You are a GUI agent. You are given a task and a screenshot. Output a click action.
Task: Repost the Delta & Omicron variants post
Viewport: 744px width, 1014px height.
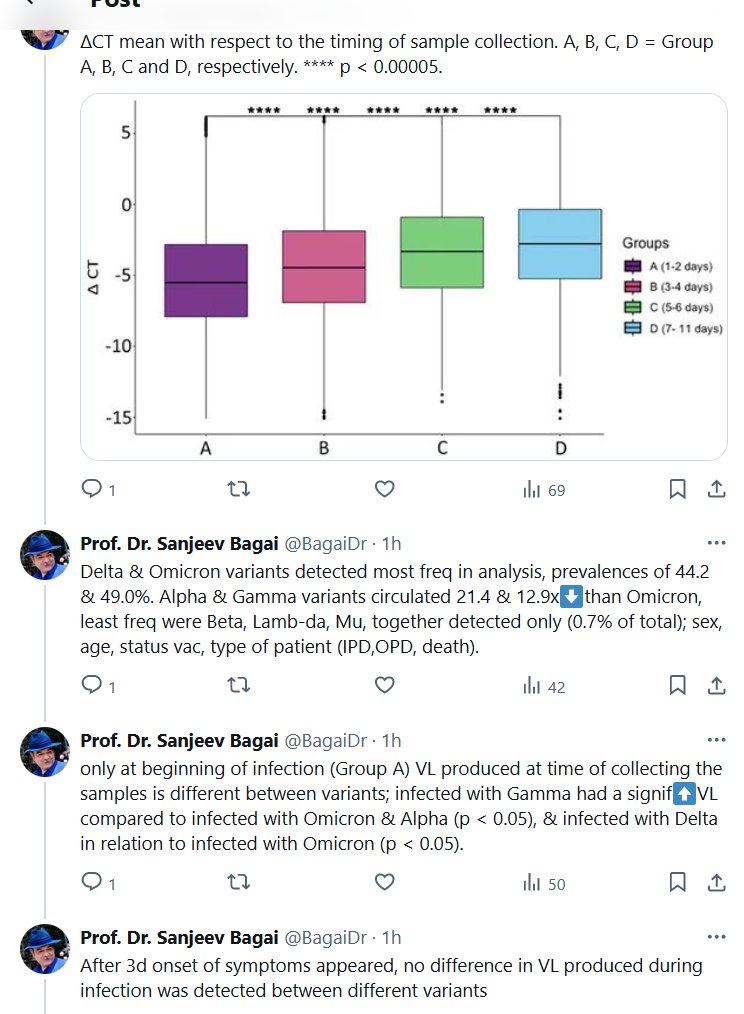[240, 686]
